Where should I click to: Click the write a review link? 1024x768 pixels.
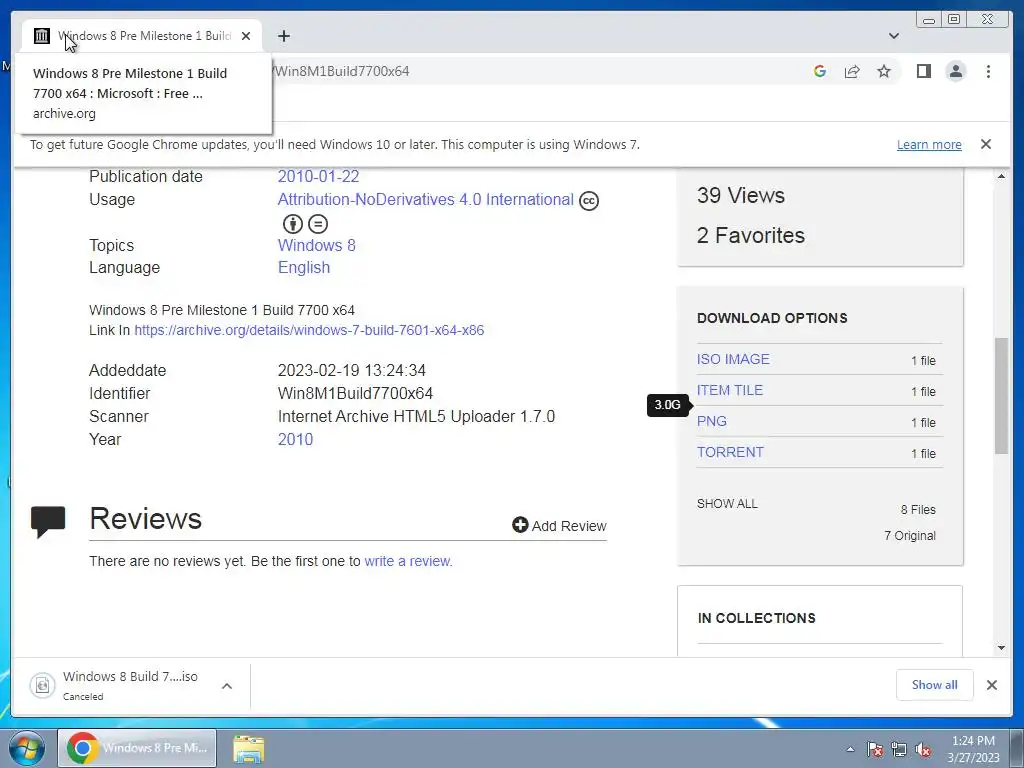click(408, 561)
